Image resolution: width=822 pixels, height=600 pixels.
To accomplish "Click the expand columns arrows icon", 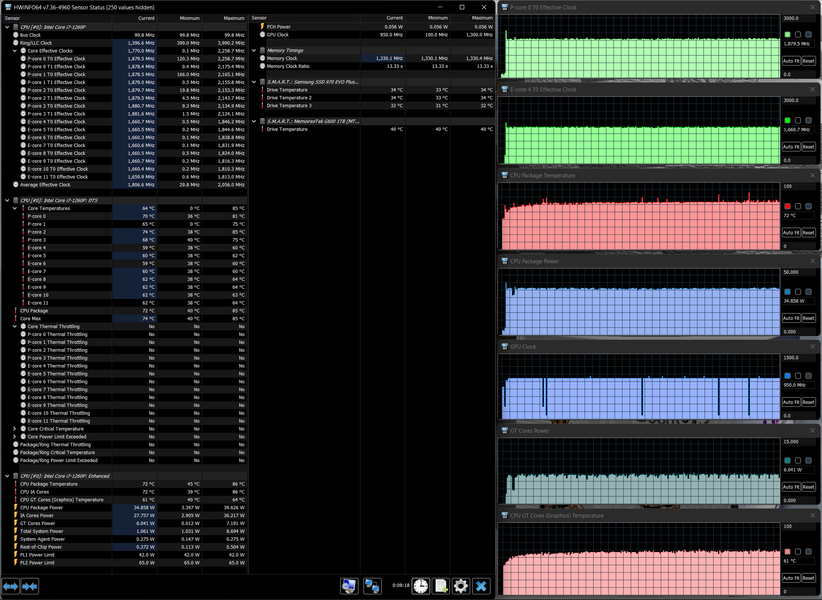I will click(10, 586).
